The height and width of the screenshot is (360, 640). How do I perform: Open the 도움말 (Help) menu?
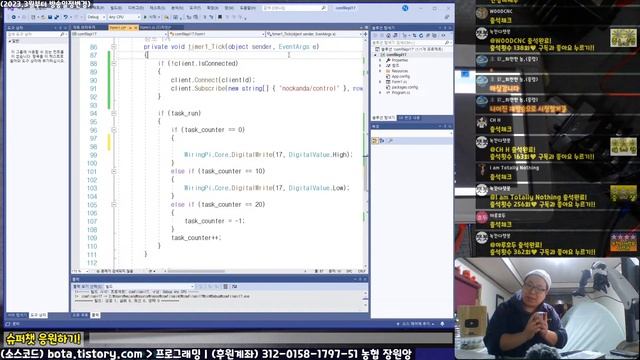tap(247, 8)
